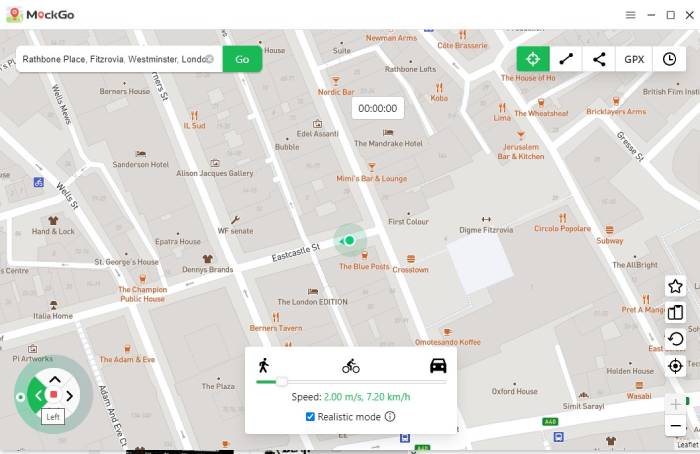The image size is (700, 454).
Task: Open the history clock icon
Action: (x=669, y=59)
